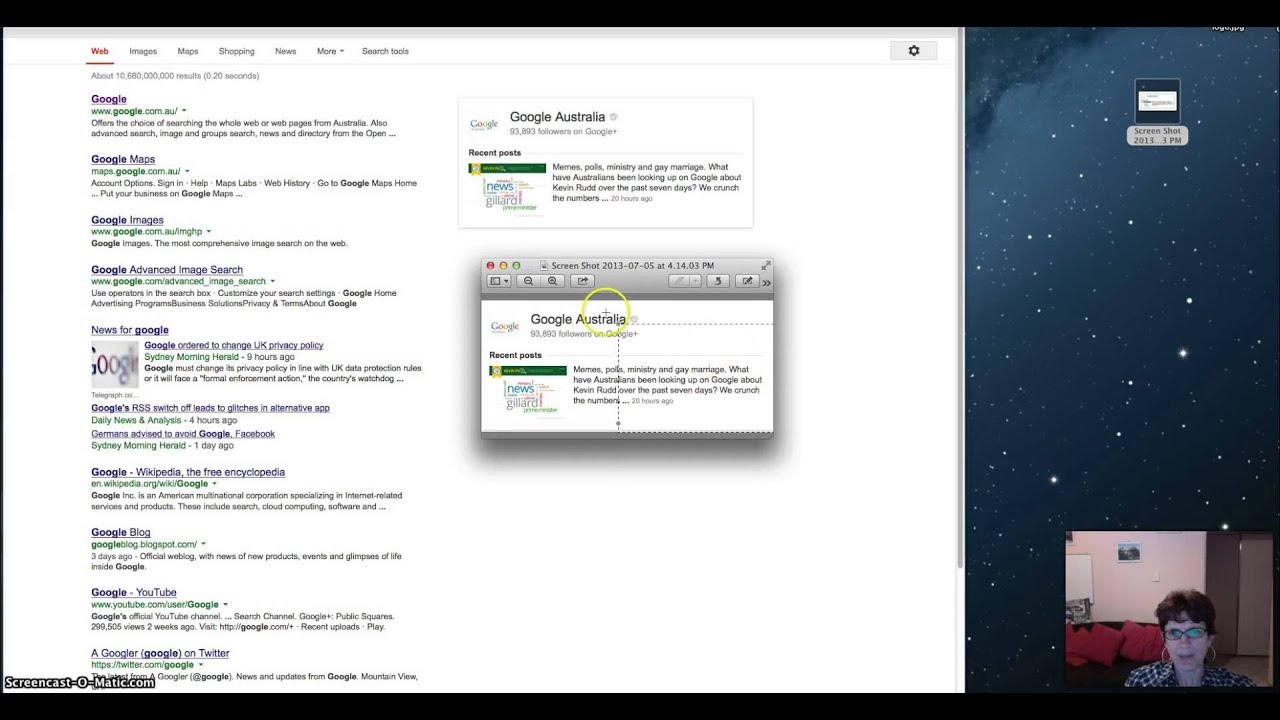Open the view menu button in Preview toolbar
Image resolution: width=1280 pixels, height=720 pixels.
tap(499, 281)
